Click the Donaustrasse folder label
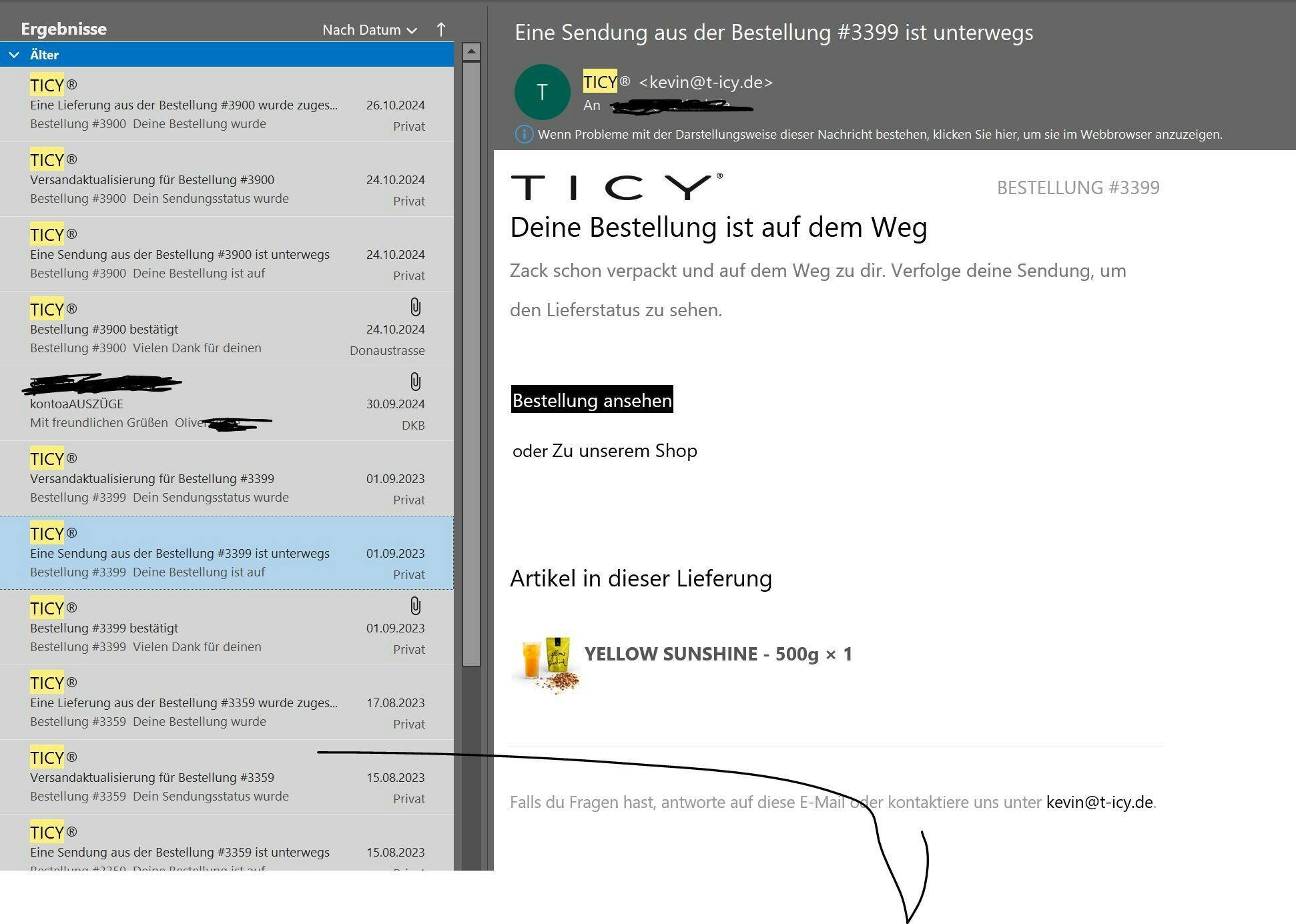This screenshot has width=1296, height=924. point(387,350)
